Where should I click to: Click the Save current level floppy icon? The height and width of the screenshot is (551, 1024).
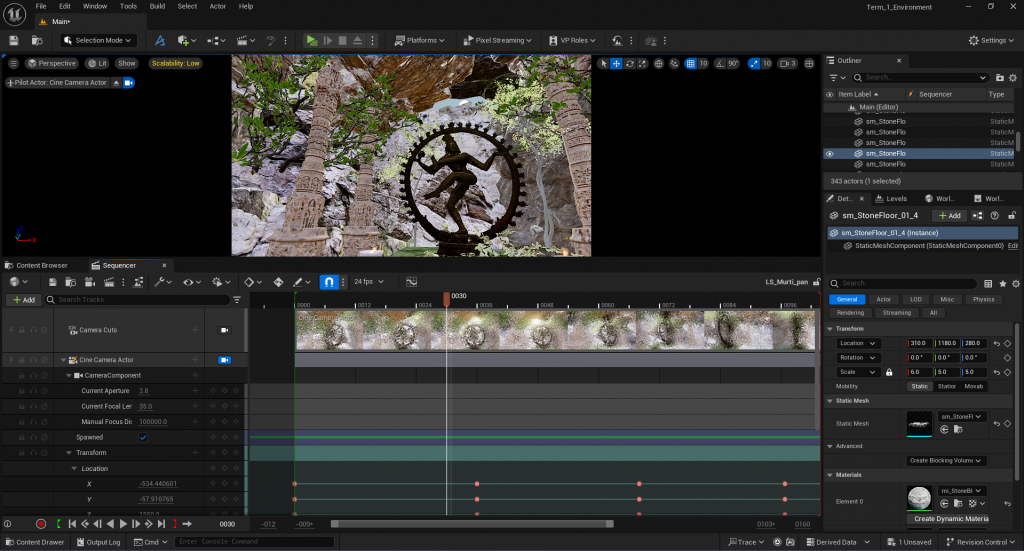[x=14, y=40]
